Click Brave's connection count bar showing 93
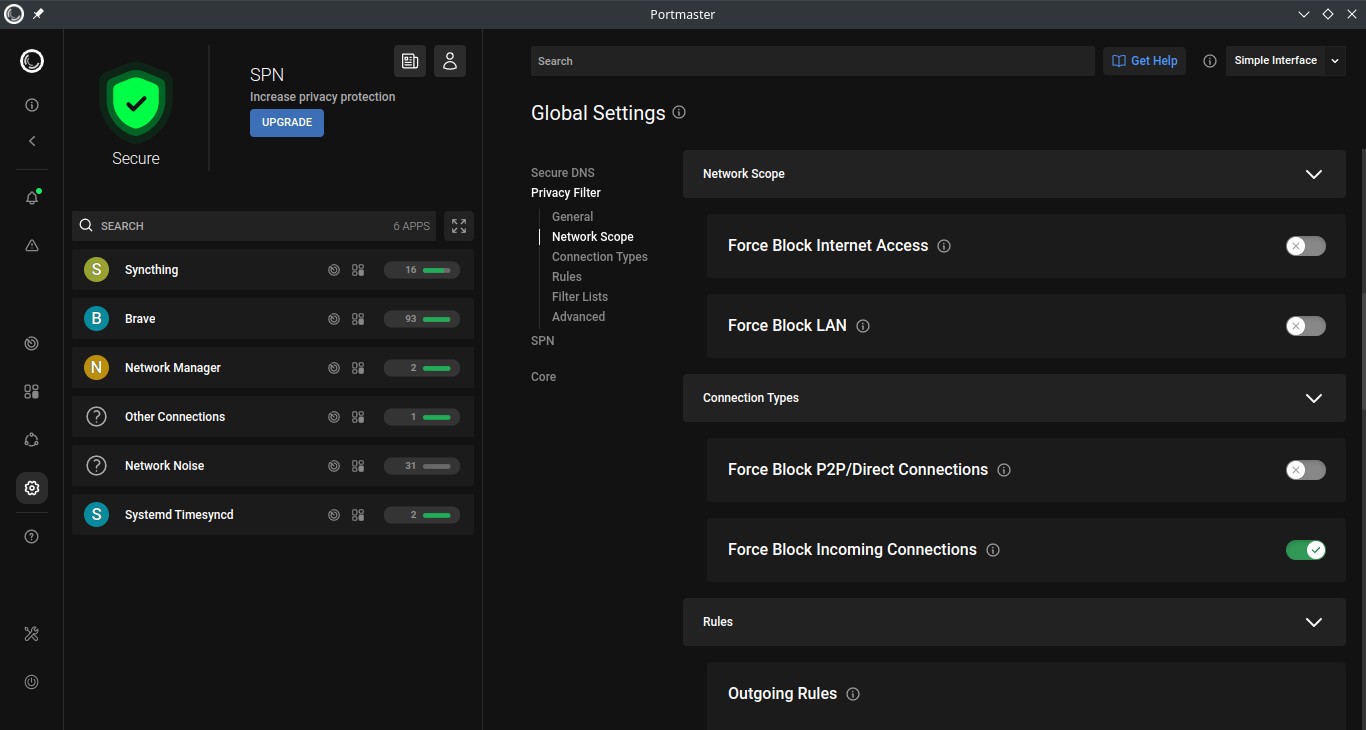1366x730 pixels. (x=422, y=319)
